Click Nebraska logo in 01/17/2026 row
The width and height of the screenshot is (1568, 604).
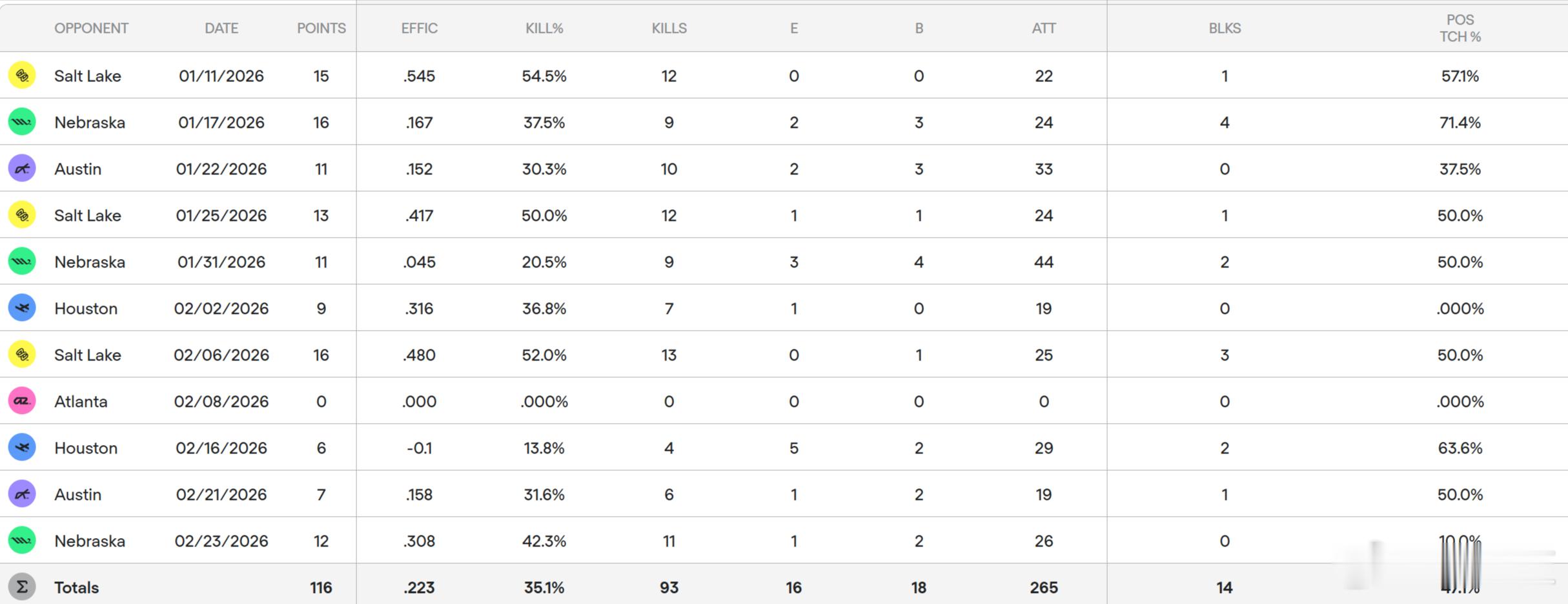pyautogui.click(x=22, y=122)
